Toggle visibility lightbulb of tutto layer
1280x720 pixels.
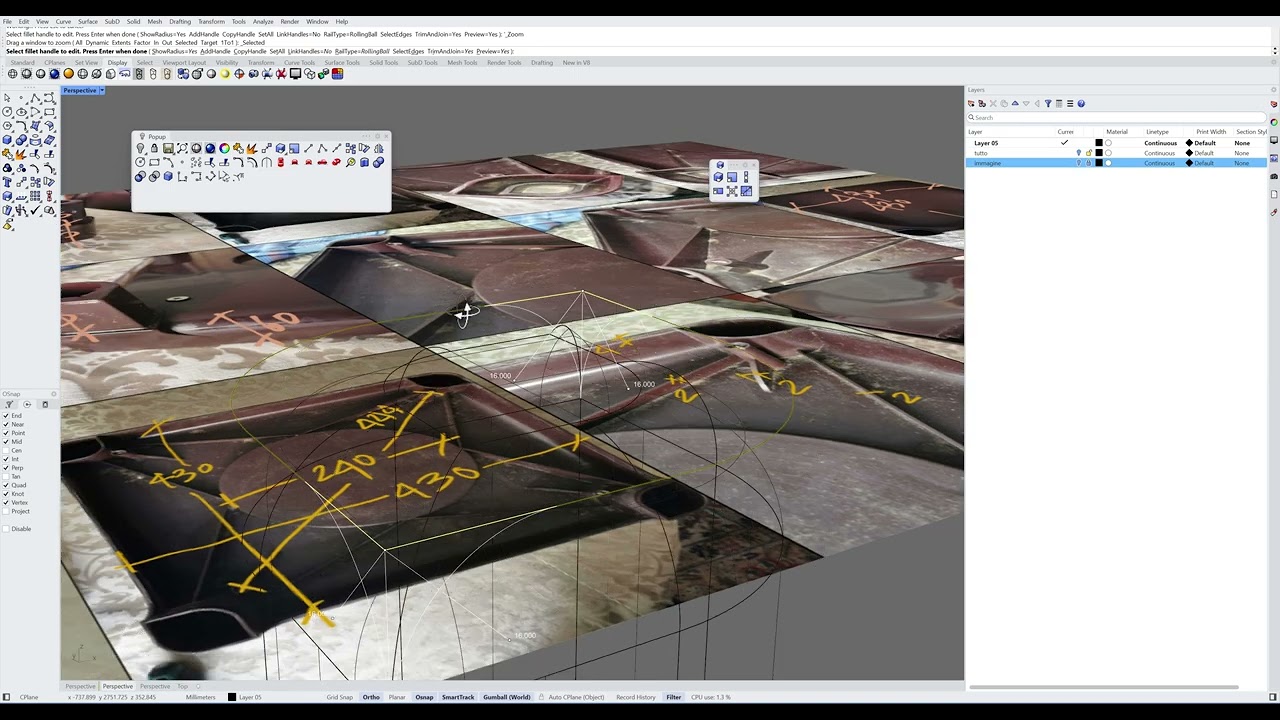tap(1078, 153)
